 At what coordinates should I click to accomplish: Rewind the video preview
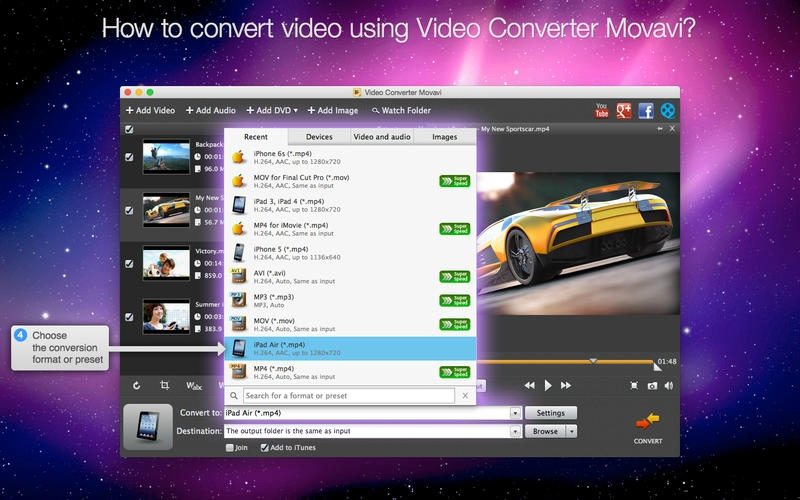tap(530, 386)
